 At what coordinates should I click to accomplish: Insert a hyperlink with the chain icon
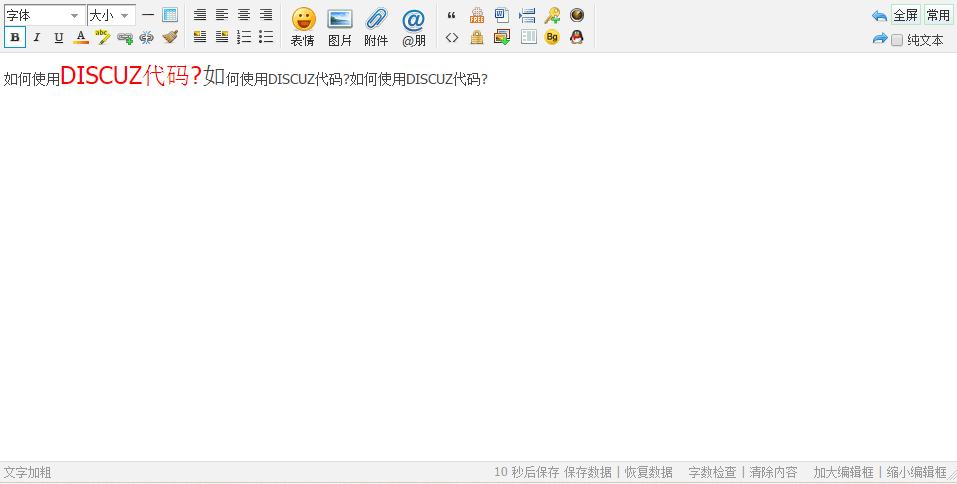[x=125, y=38]
